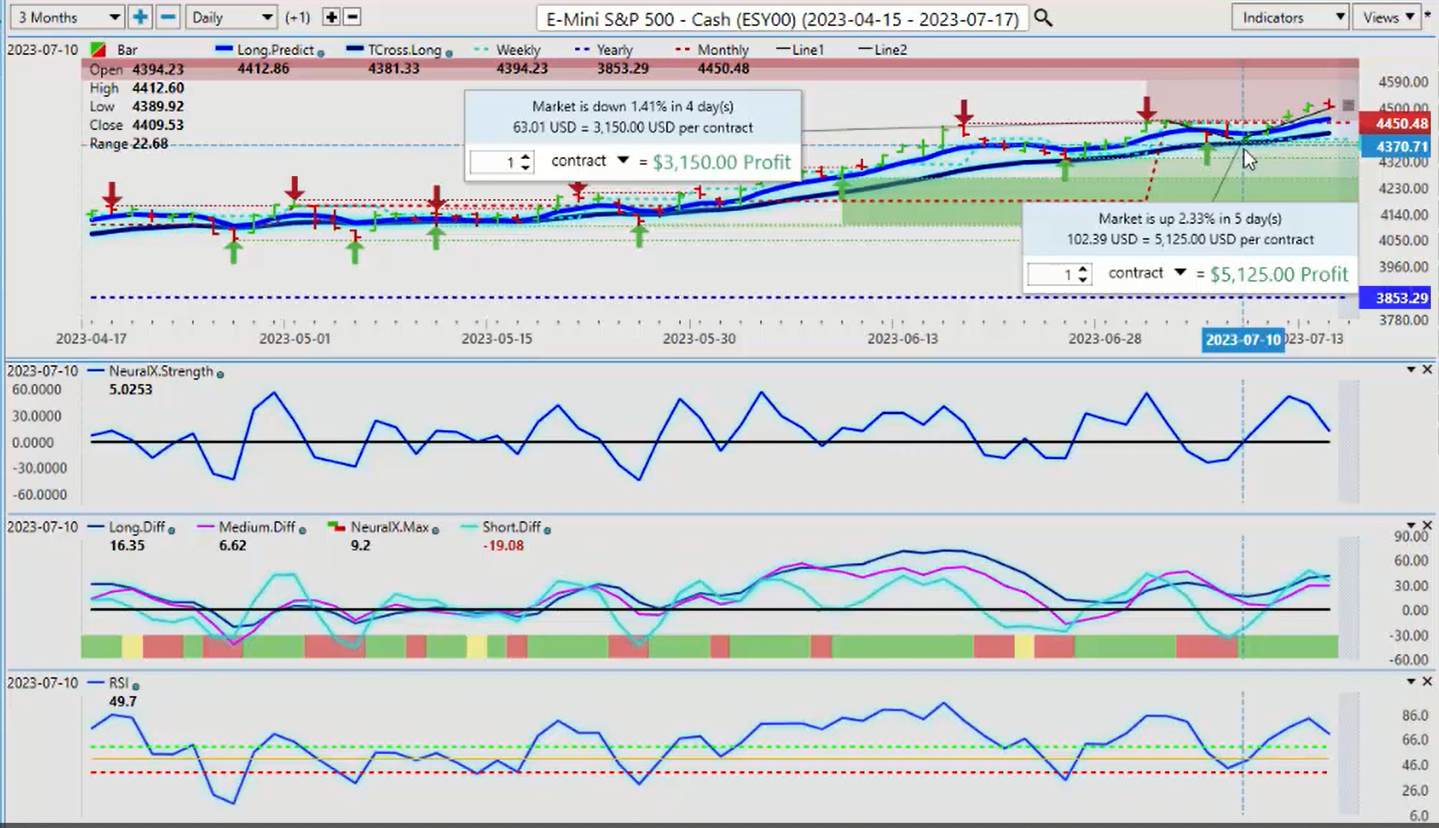Open contract dropdown in $5,125.00 Profit box
The width and height of the screenshot is (1439, 828).
point(1180,273)
